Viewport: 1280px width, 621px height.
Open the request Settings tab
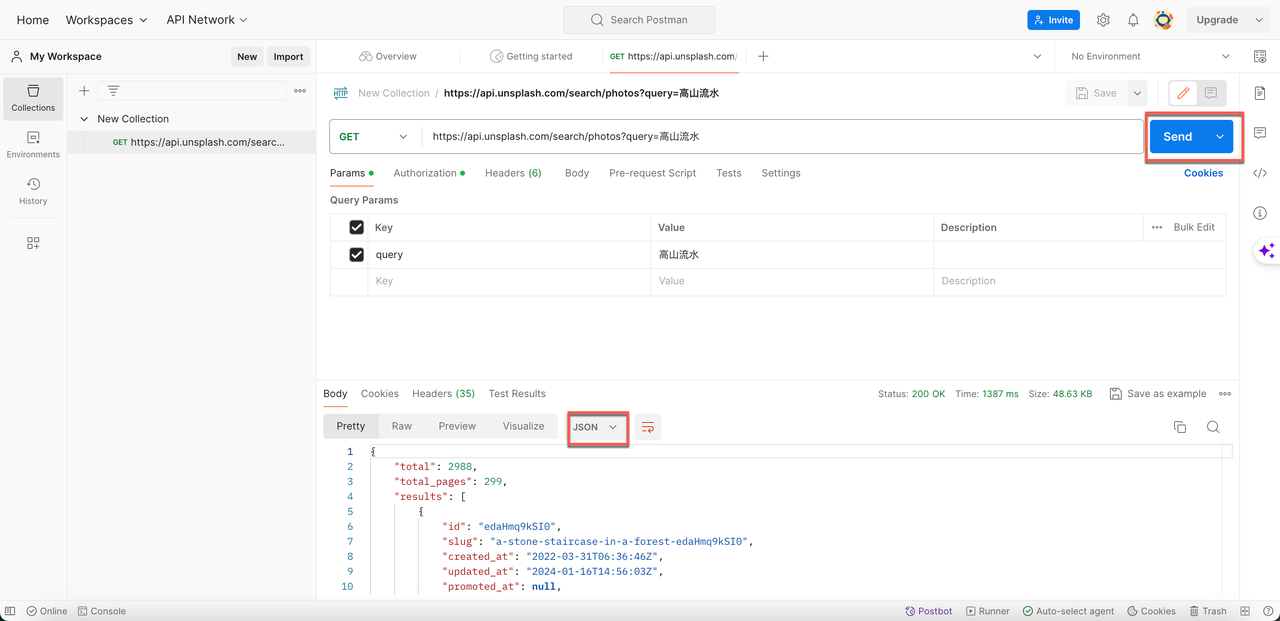[x=781, y=173]
